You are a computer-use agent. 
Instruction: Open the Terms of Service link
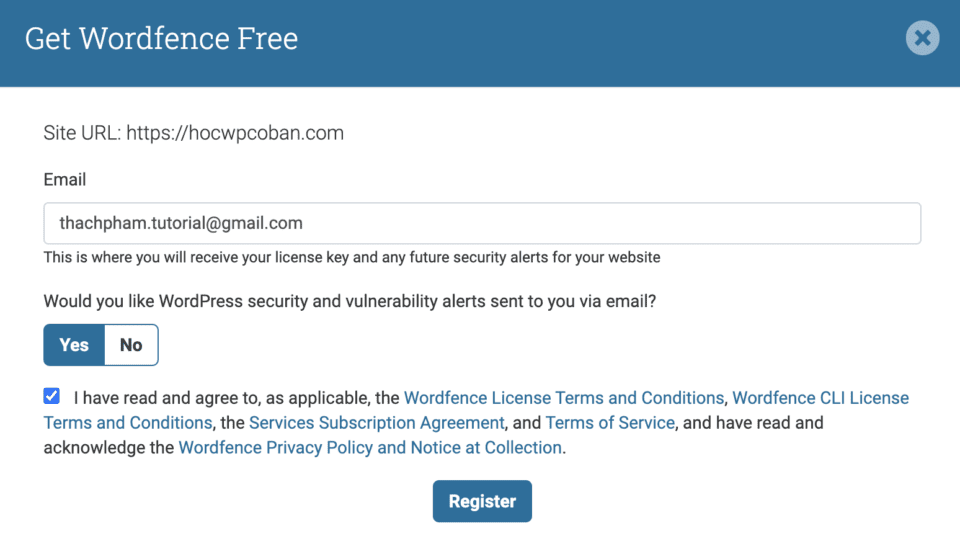pos(609,423)
